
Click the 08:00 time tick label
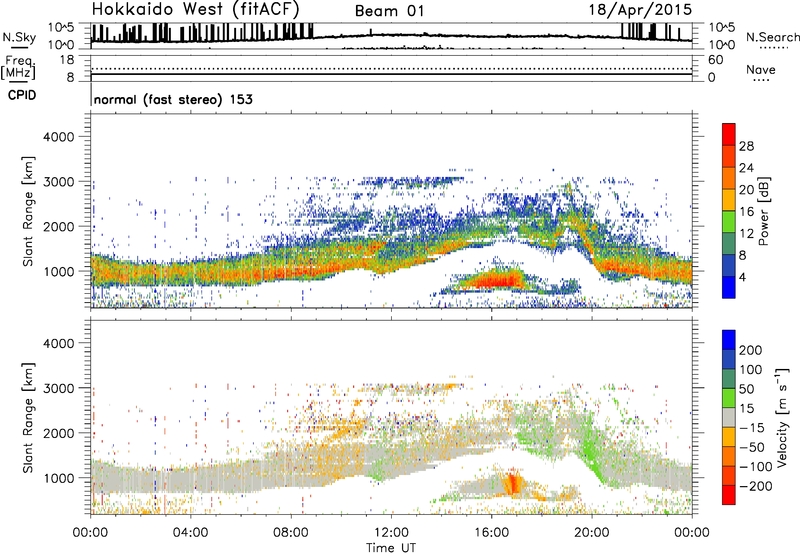pyautogui.click(x=290, y=533)
